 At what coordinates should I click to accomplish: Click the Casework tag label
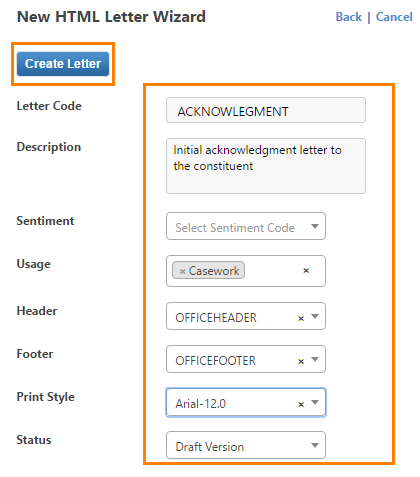pyautogui.click(x=214, y=271)
